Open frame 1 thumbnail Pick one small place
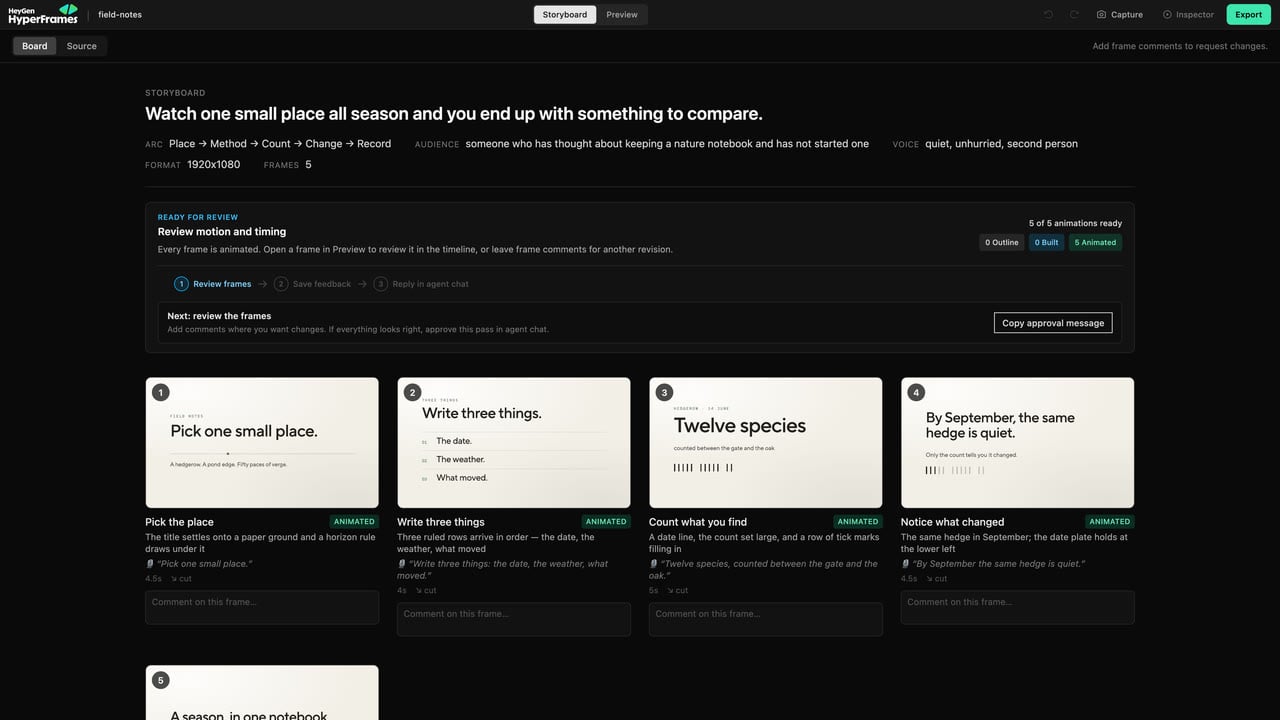1280x720 pixels. coord(262,442)
